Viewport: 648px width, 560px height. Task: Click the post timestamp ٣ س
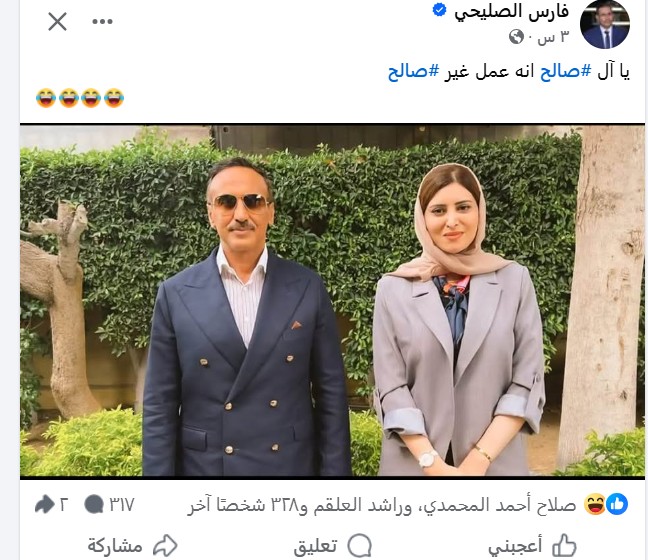click(553, 37)
